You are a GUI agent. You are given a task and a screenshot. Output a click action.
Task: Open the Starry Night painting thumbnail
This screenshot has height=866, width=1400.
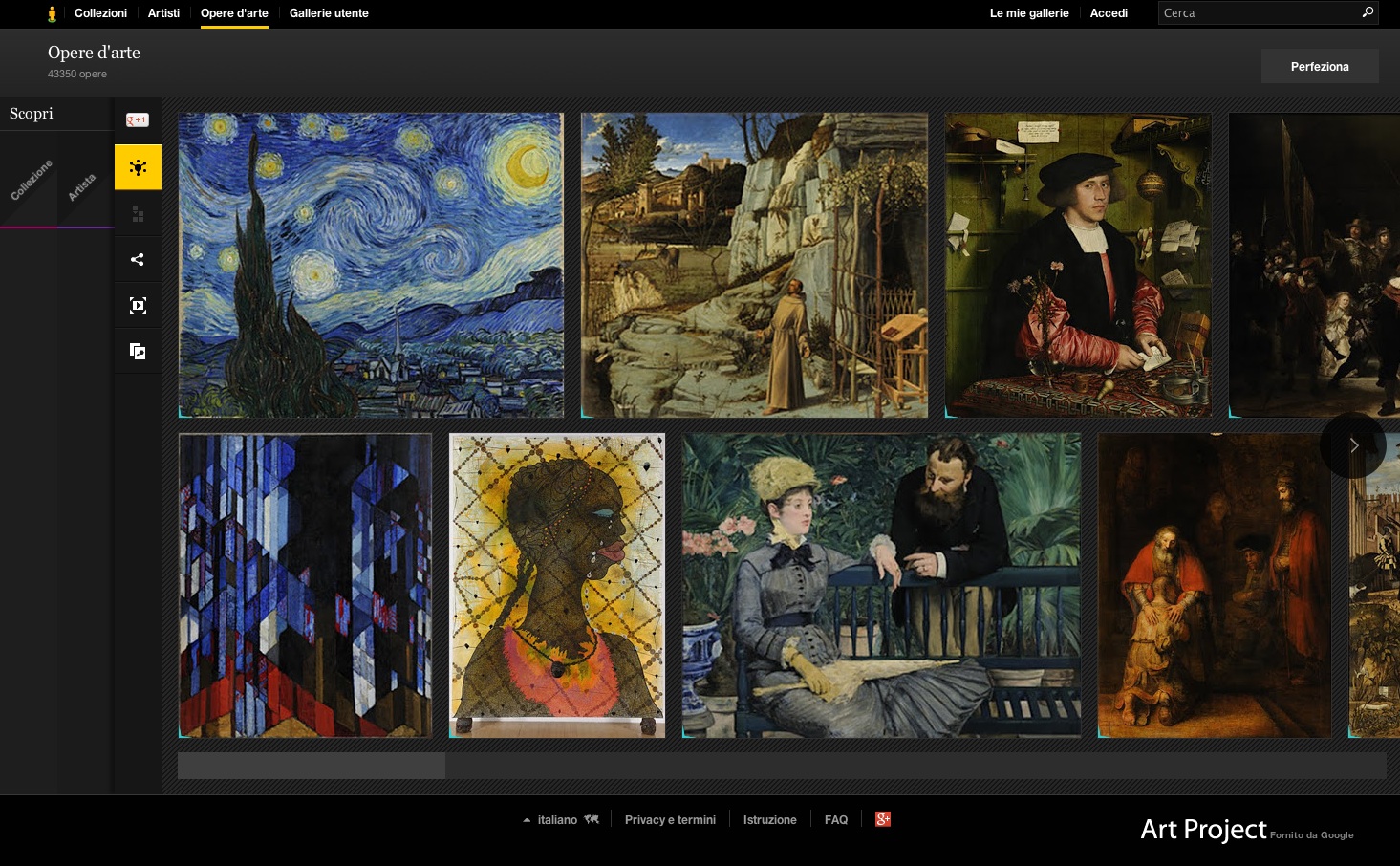pyautogui.click(x=371, y=265)
